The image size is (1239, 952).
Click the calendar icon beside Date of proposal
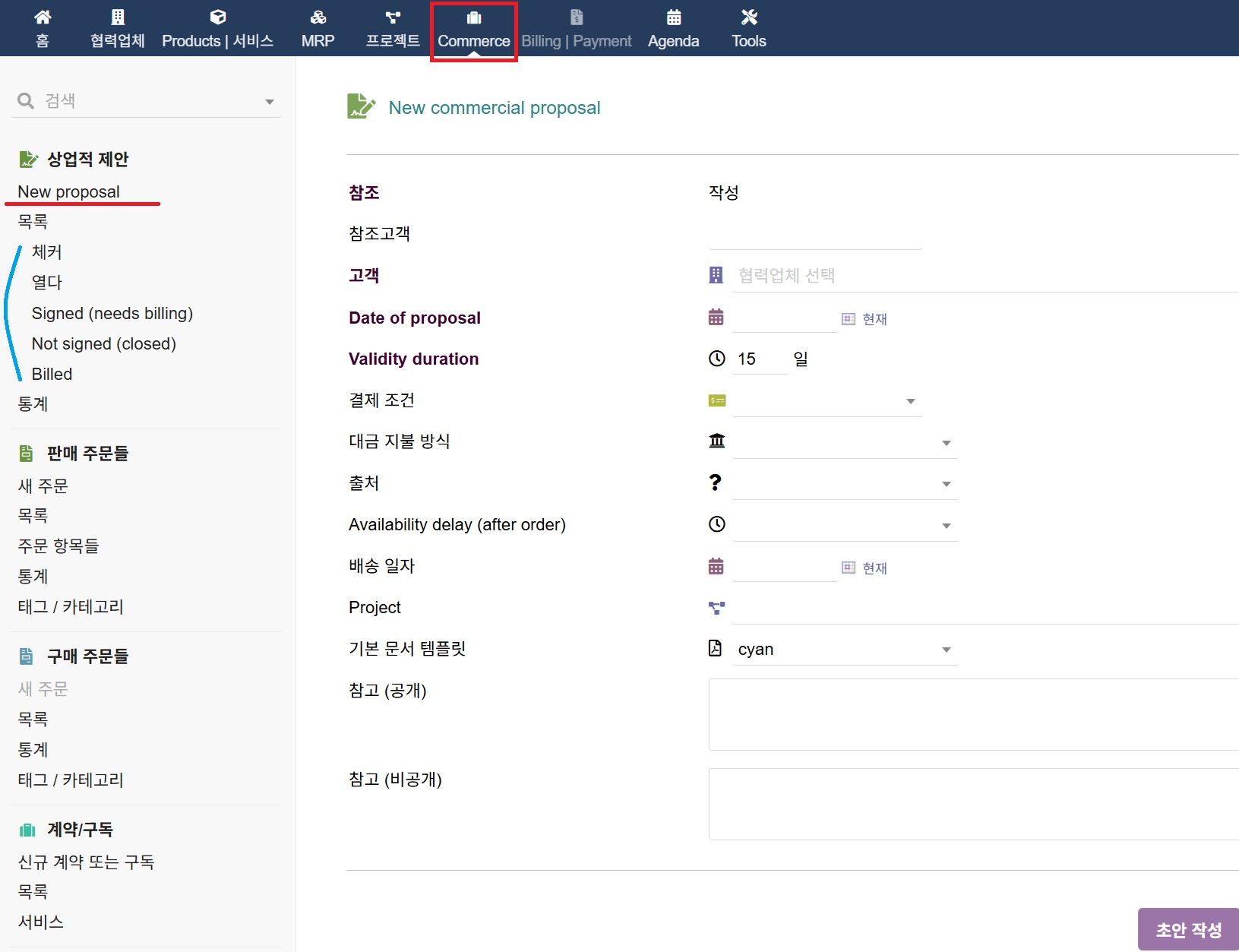tap(716, 318)
